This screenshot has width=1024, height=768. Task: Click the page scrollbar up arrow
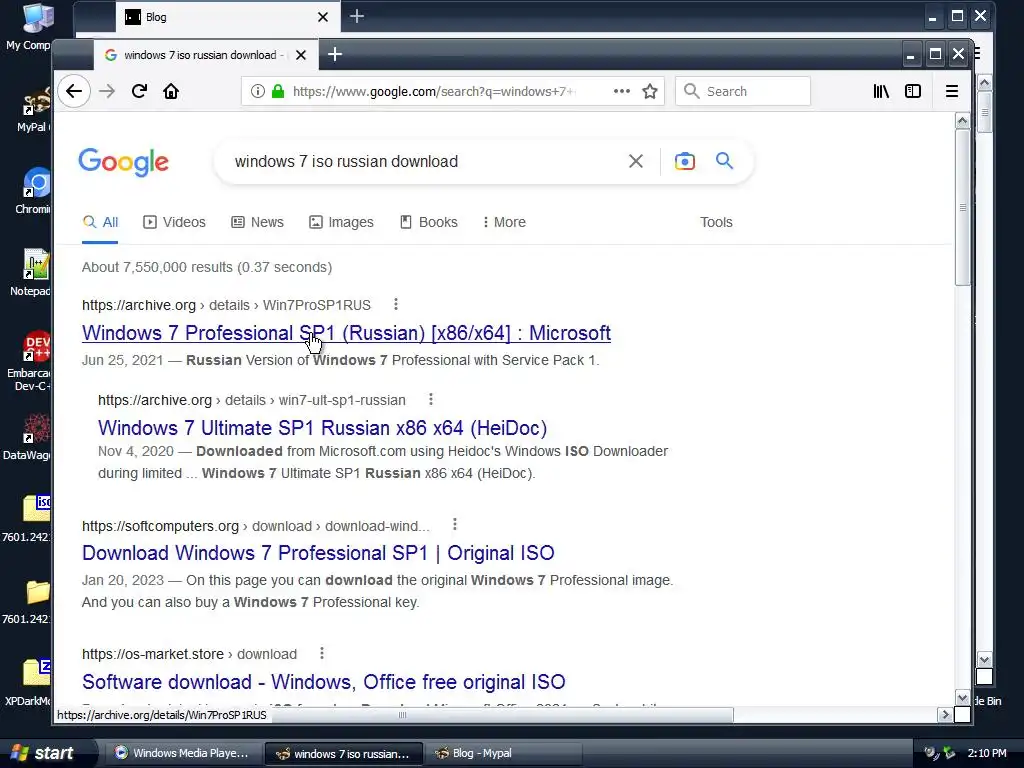963,121
